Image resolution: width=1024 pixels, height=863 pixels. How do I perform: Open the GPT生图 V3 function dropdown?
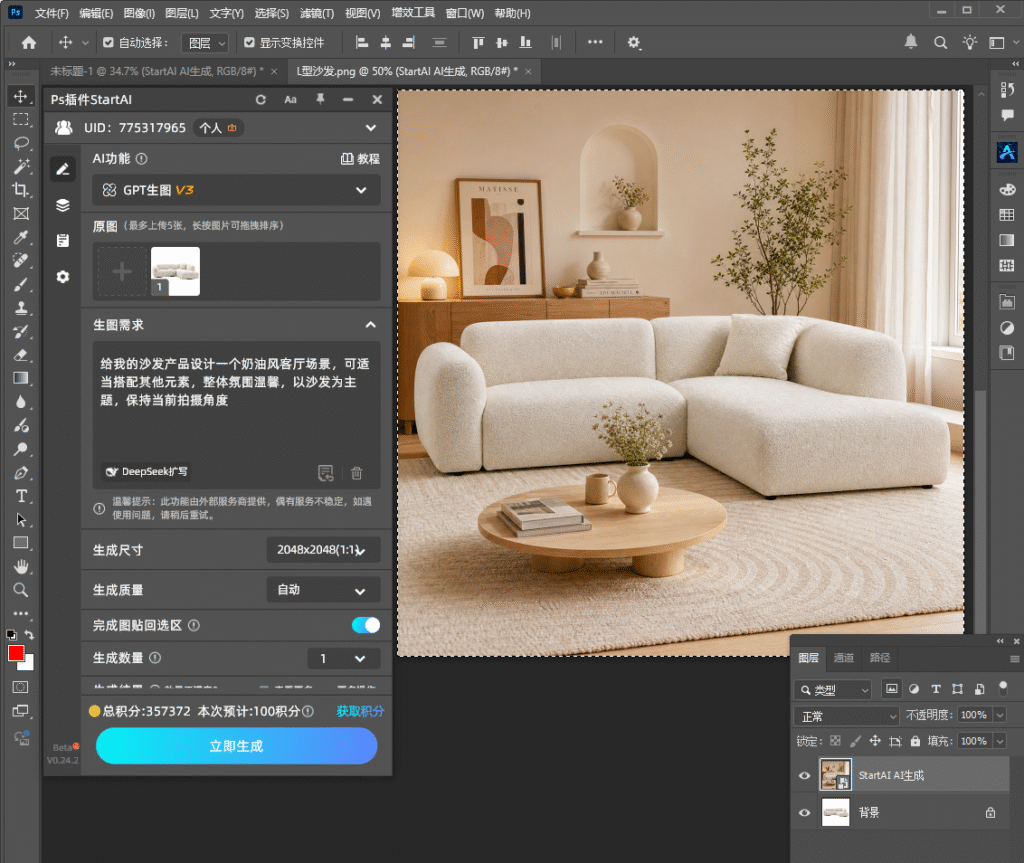[x=236, y=190]
